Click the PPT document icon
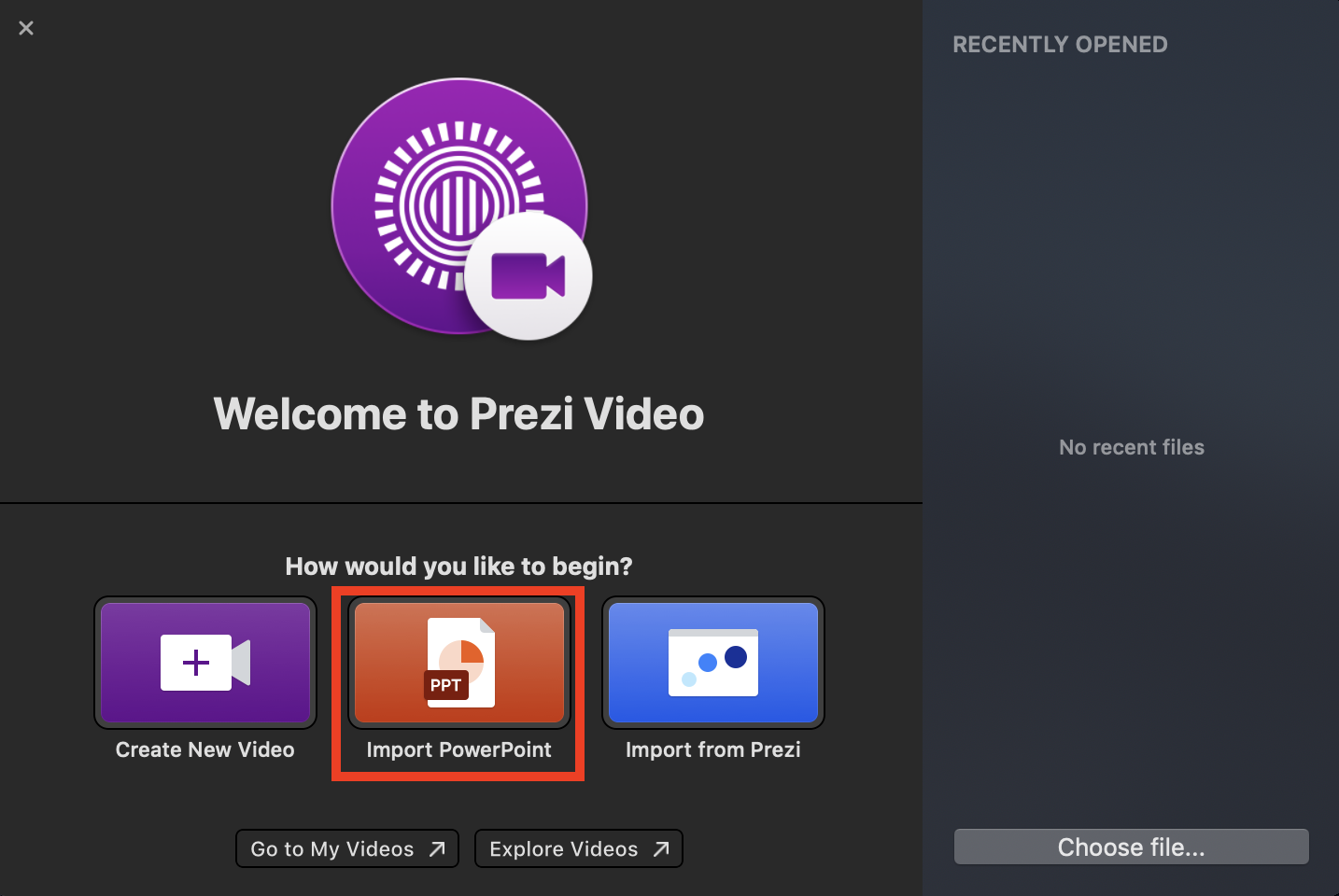This screenshot has height=896, width=1339. tap(460, 663)
